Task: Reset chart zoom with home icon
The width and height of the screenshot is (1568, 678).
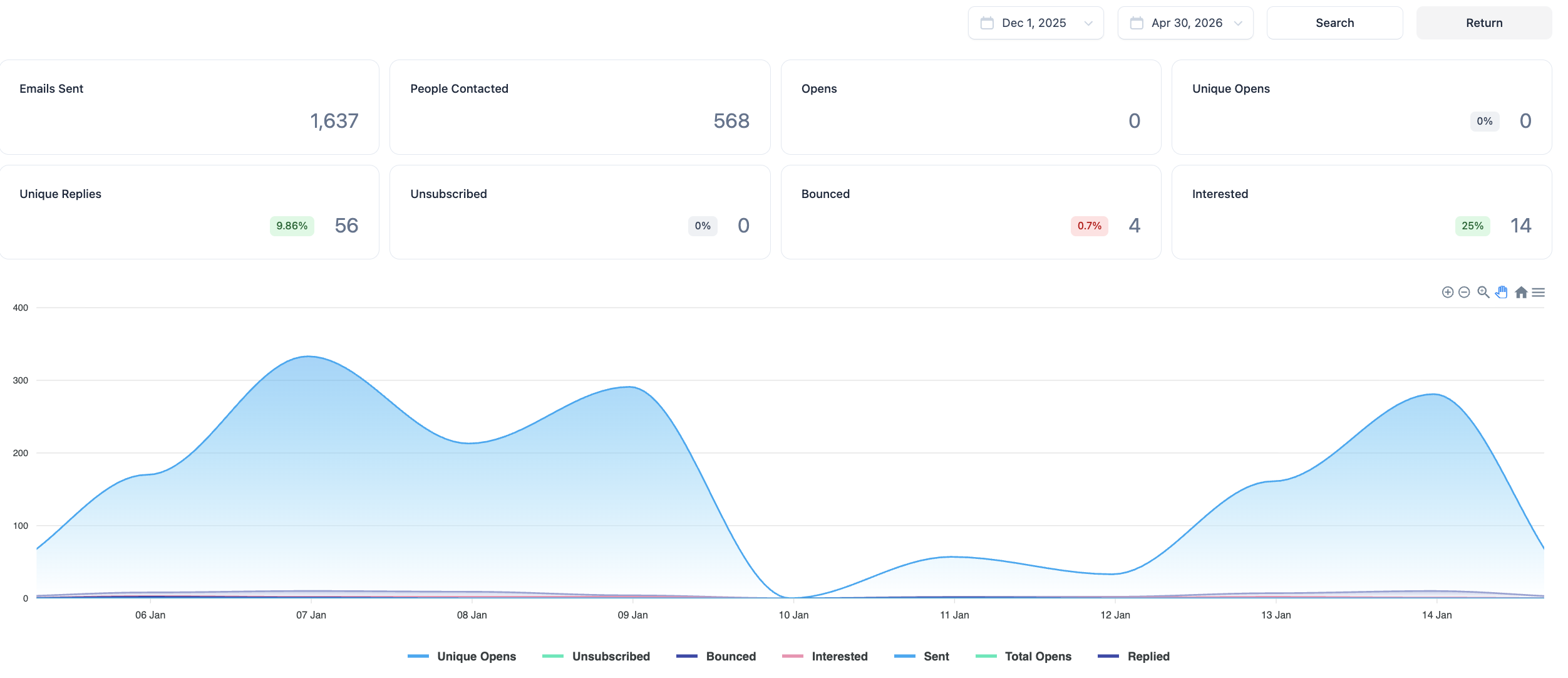Action: click(x=1521, y=292)
